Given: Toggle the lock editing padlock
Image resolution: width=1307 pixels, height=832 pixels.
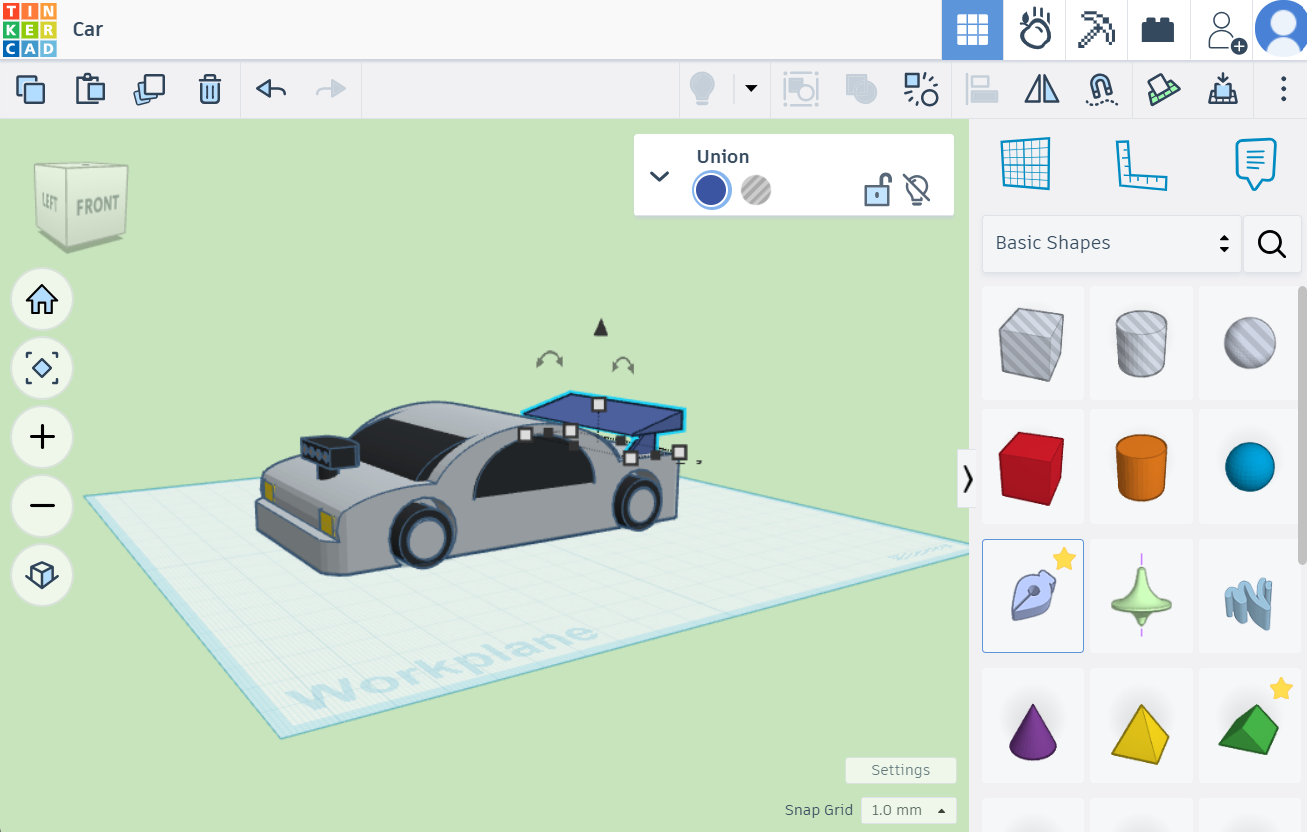Looking at the screenshot, I should tap(877, 189).
